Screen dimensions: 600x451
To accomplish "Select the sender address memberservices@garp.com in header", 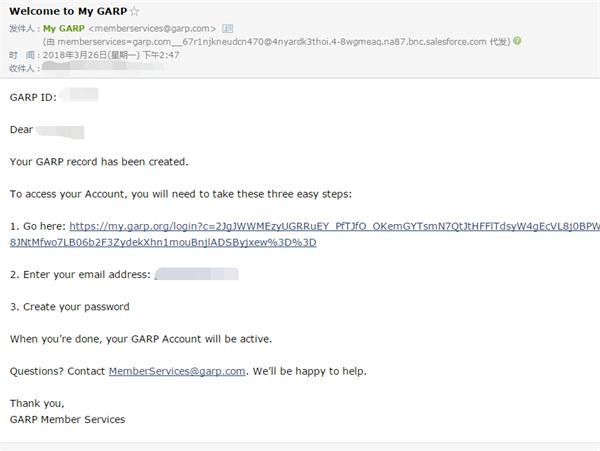I will click(153, 29).
